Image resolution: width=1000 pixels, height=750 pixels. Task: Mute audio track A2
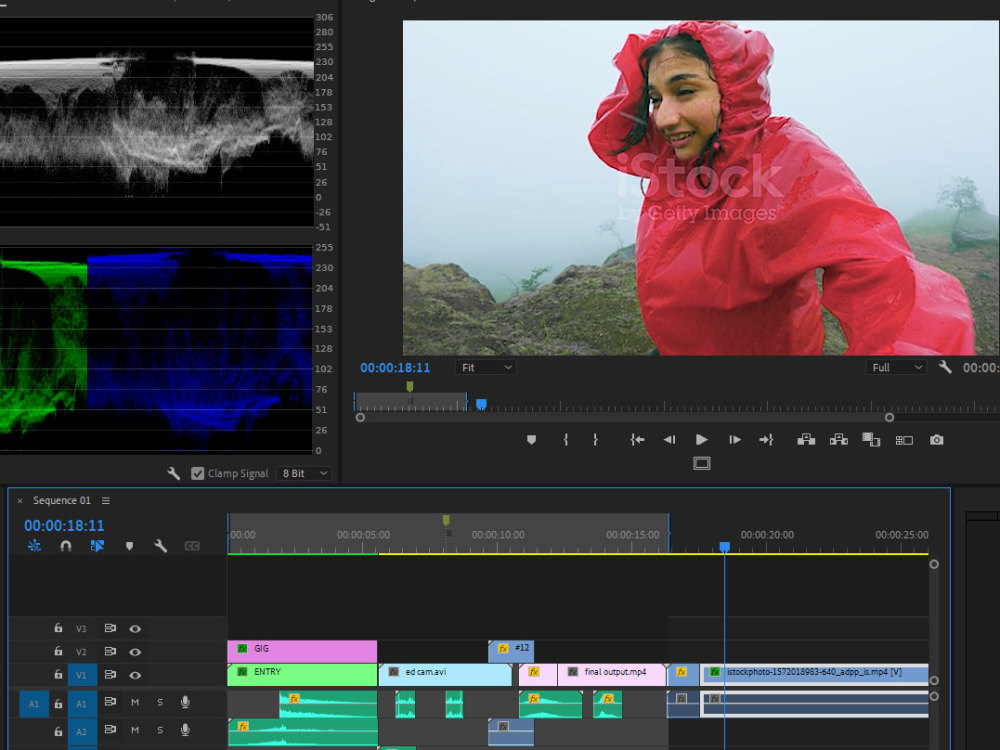[x=135, y=730]
